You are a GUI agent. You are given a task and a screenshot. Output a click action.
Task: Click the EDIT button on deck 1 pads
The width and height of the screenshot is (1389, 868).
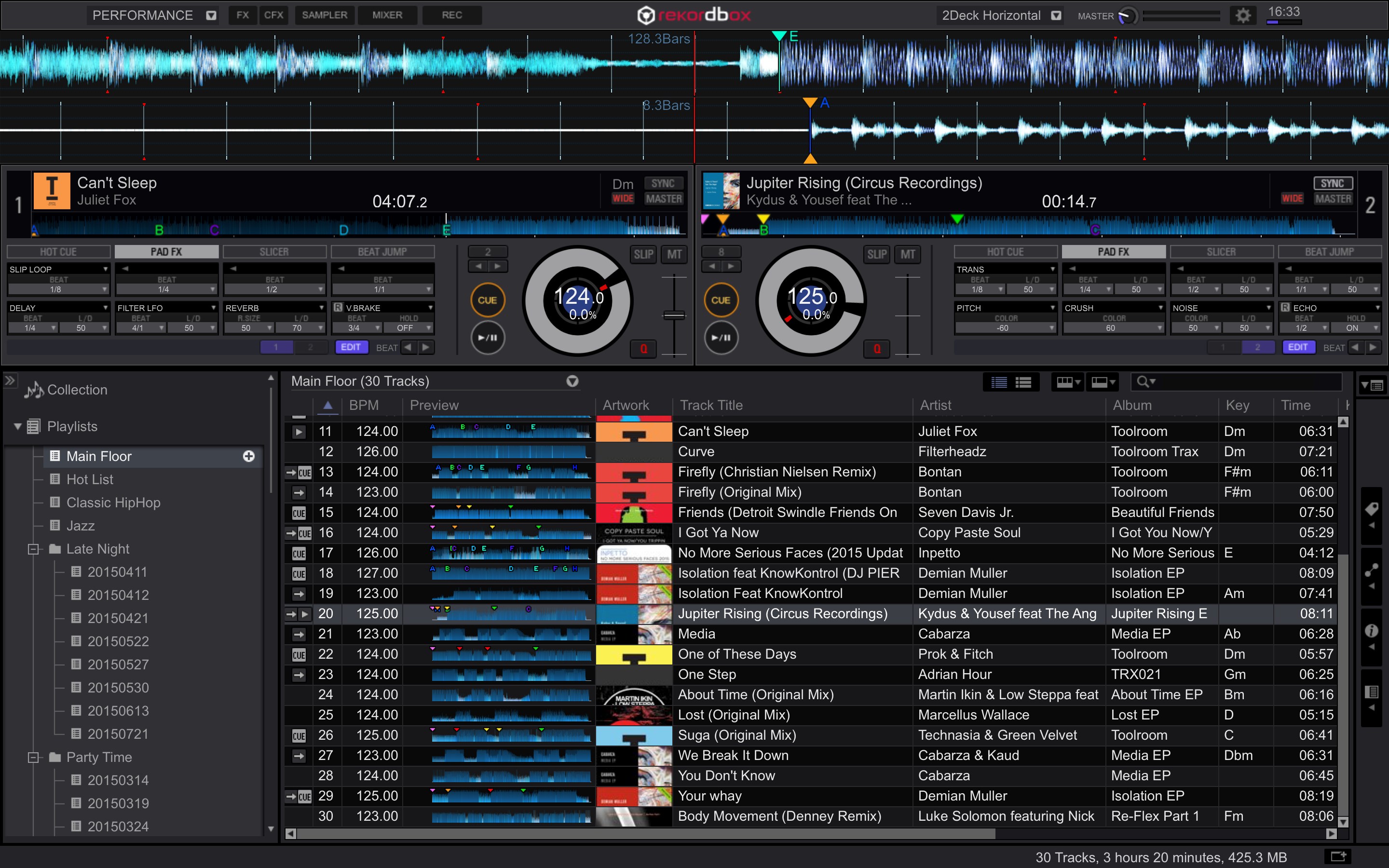click(351, 347)
